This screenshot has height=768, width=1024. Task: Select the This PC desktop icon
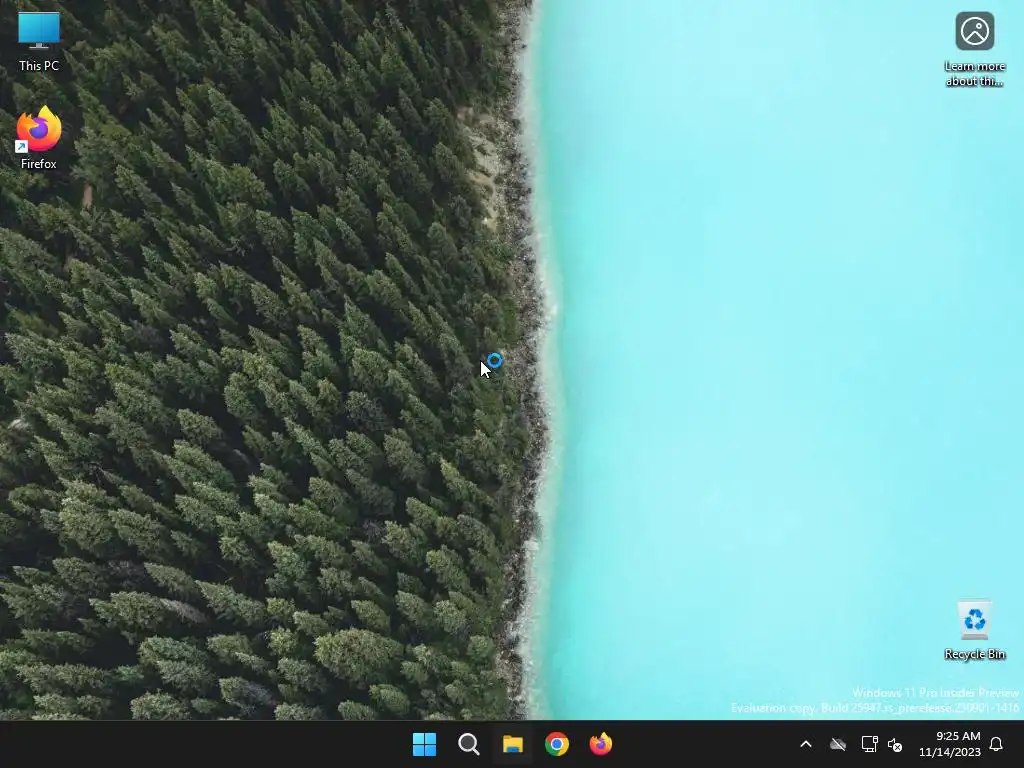pyautogui.click(x=39, y=41)
